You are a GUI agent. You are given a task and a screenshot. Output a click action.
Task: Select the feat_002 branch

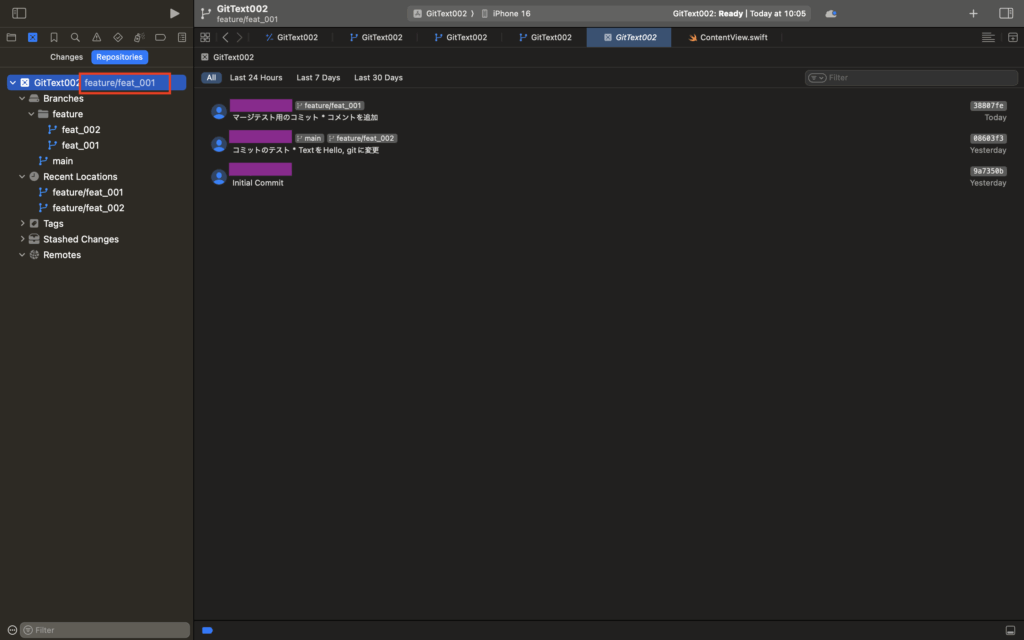tap(81, 129)
